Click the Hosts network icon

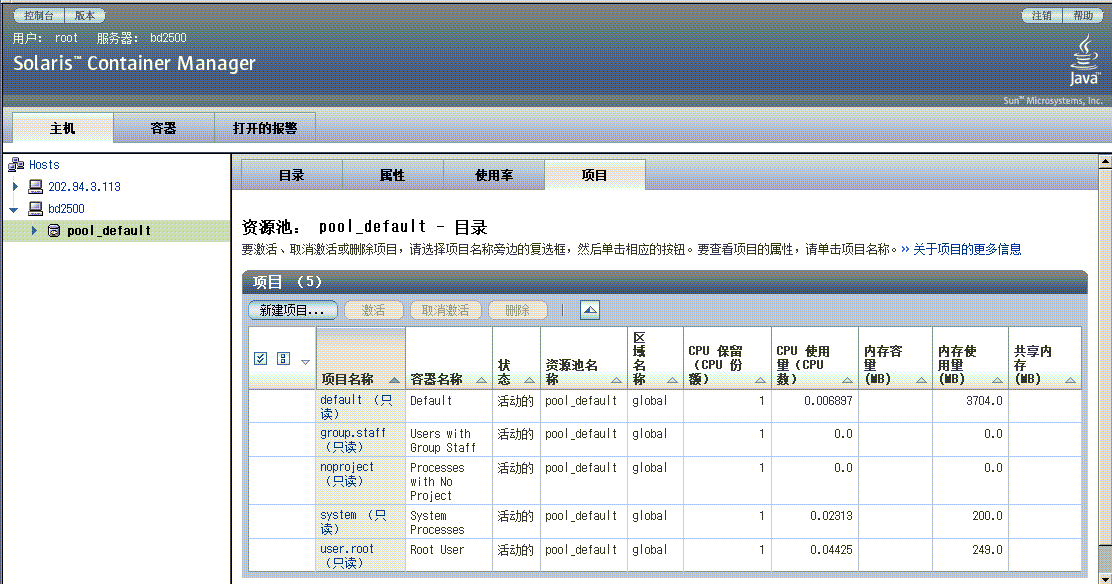pos(16,165)
